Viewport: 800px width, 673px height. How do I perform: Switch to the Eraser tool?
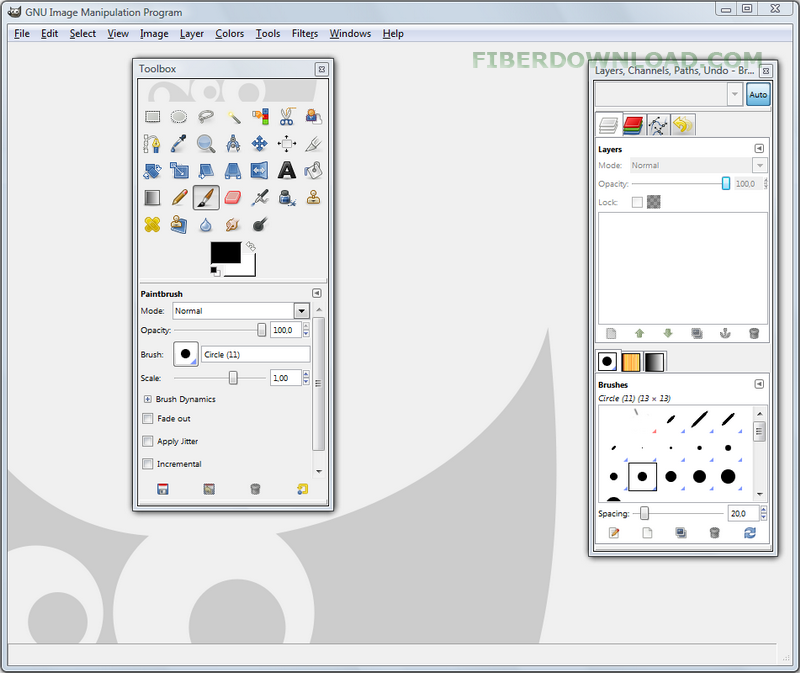[x=232, y=197]
